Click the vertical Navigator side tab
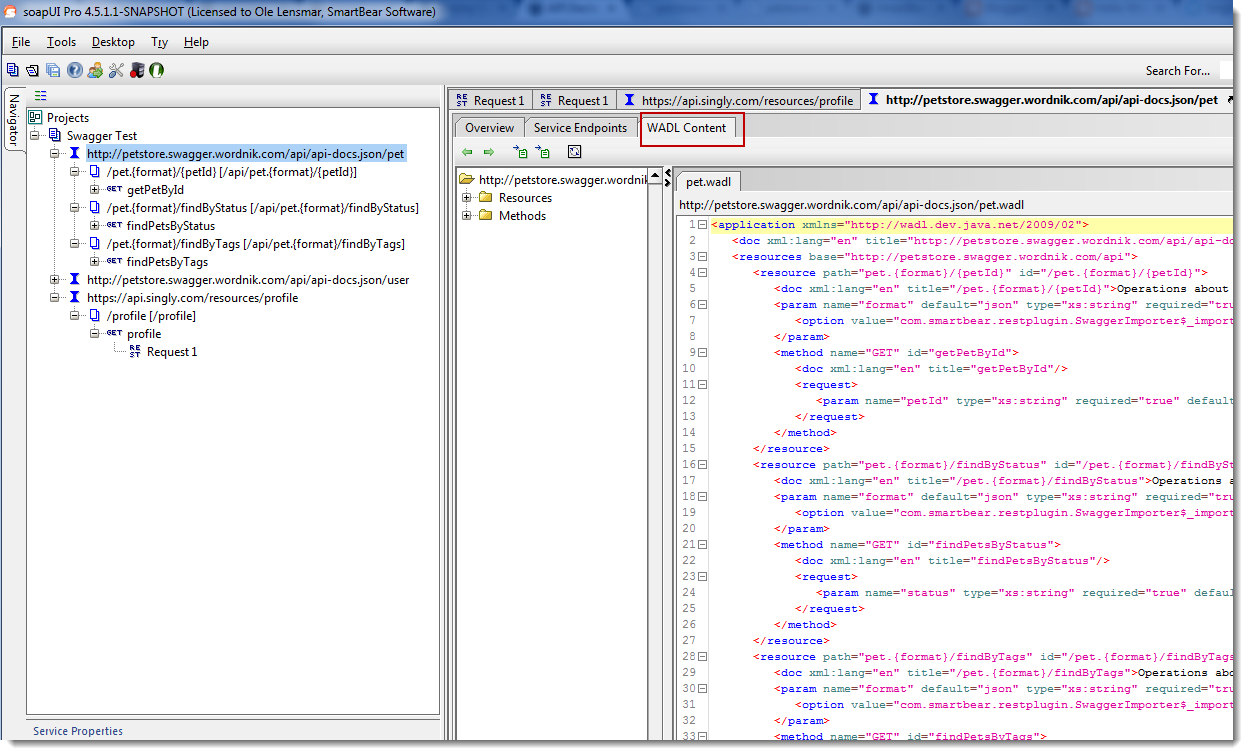This screenshot has width=1248, height=755. click(x=13, y=120)
